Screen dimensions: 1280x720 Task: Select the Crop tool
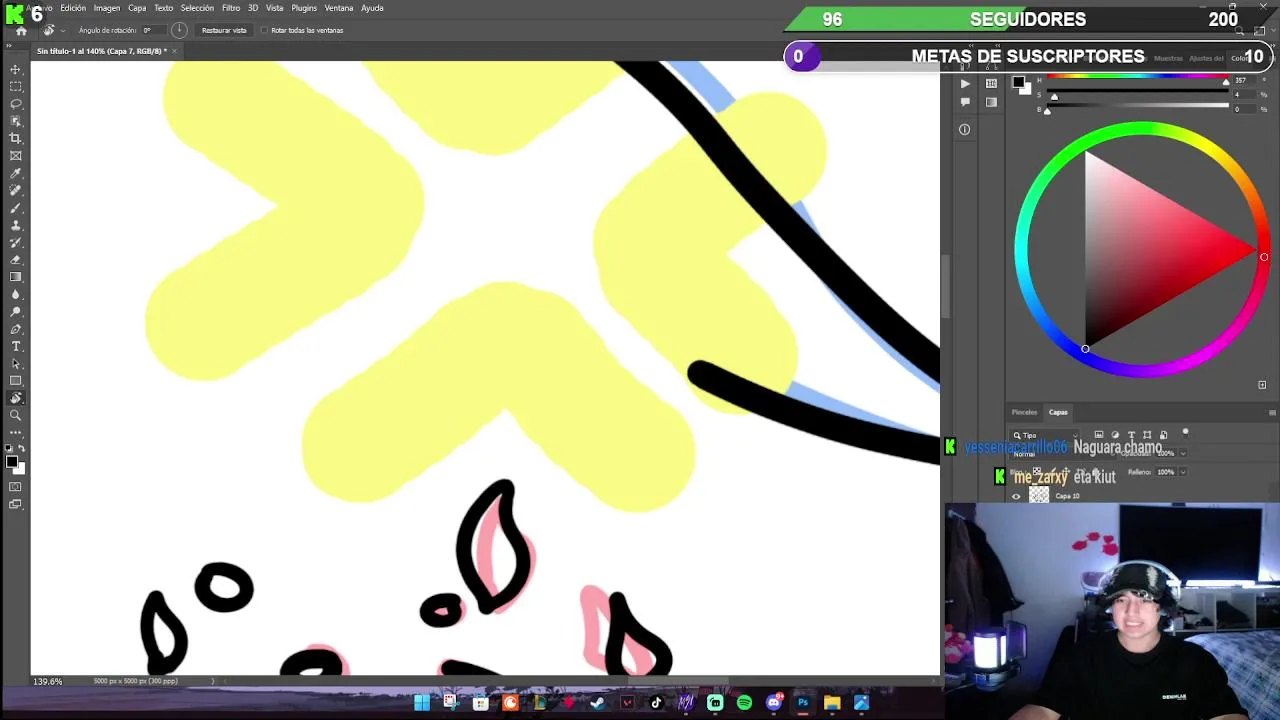pos(16,138)
